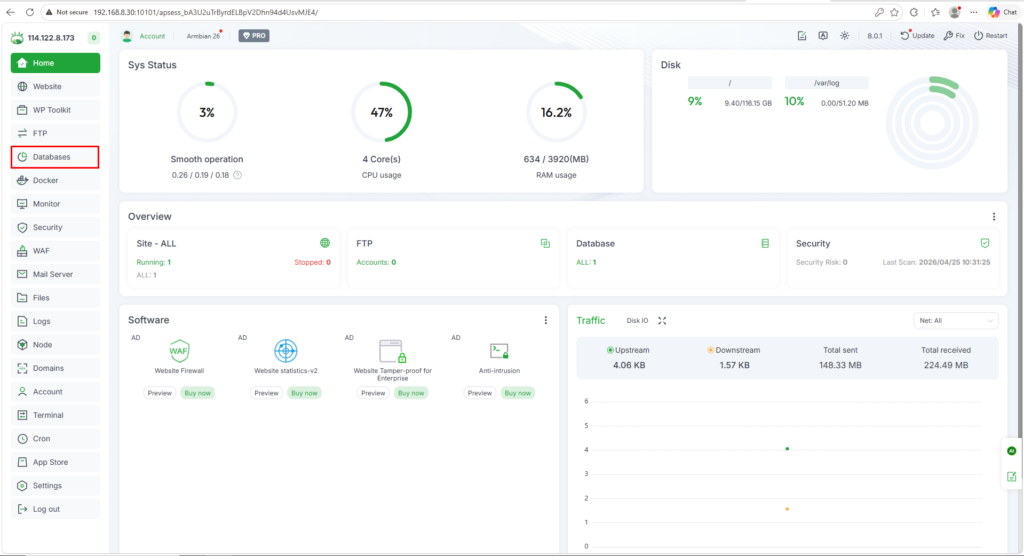Open the Overview three-dot options menu
Image resolution: width=1024 pixels, height=556 pixels.
(x=993, y=217)
